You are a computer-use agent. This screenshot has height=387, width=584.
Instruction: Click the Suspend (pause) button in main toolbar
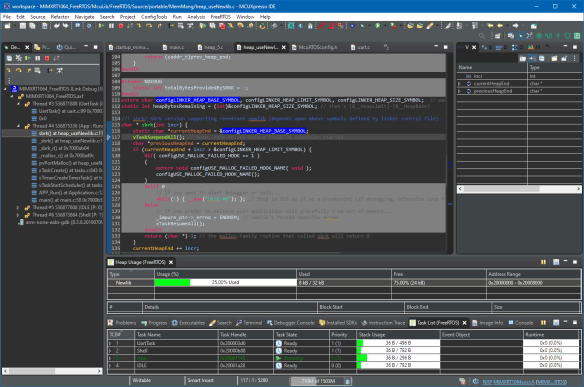click(x=111, y=26)
